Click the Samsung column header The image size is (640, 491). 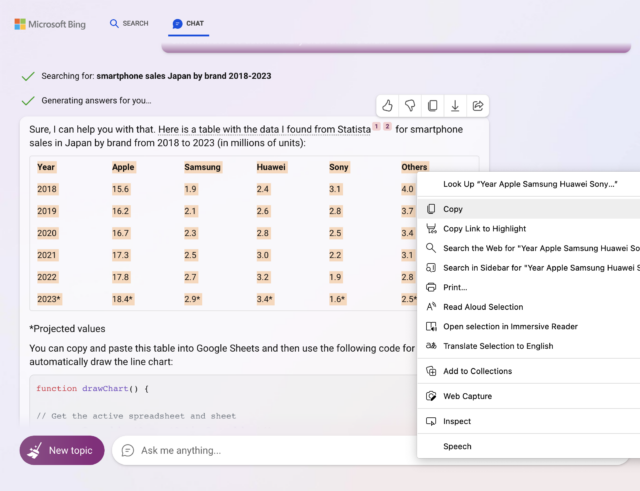202,167
